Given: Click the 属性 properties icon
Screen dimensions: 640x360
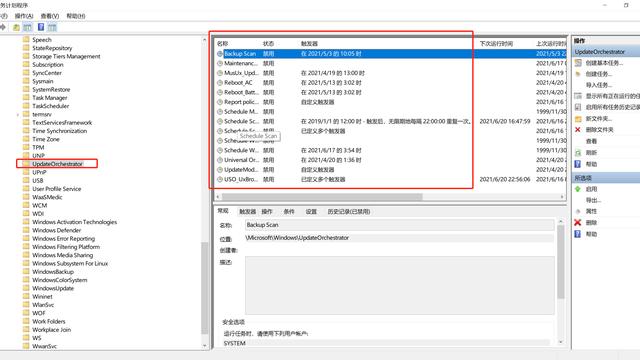Looking at the screenshot, I should (578, 211).
